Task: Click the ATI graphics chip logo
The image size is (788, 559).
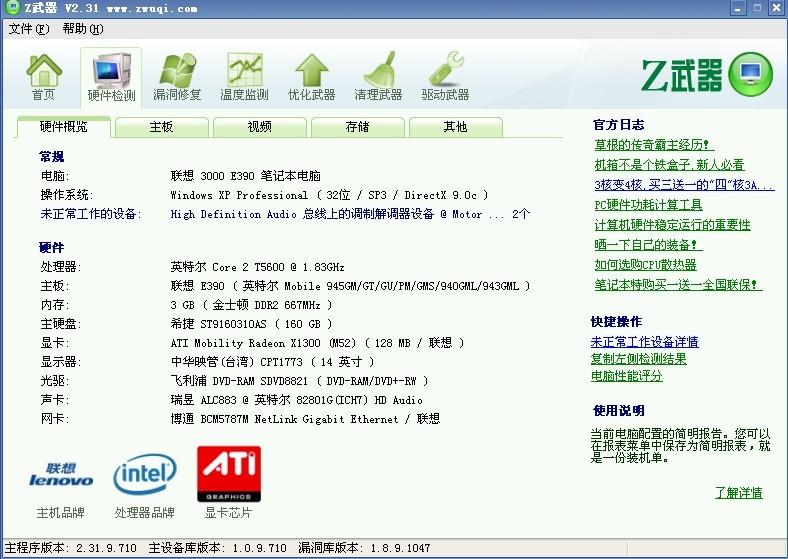Action: (229, 474)
